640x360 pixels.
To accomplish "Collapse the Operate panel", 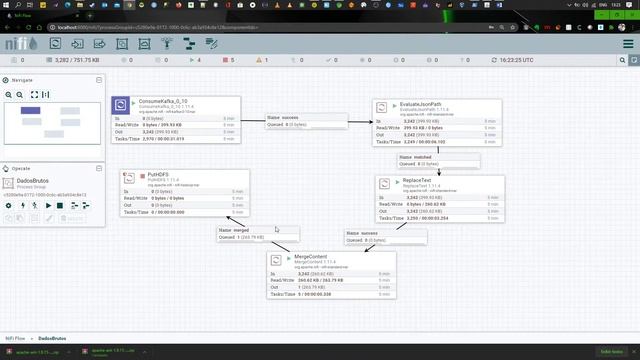I will tap(99, 168).
